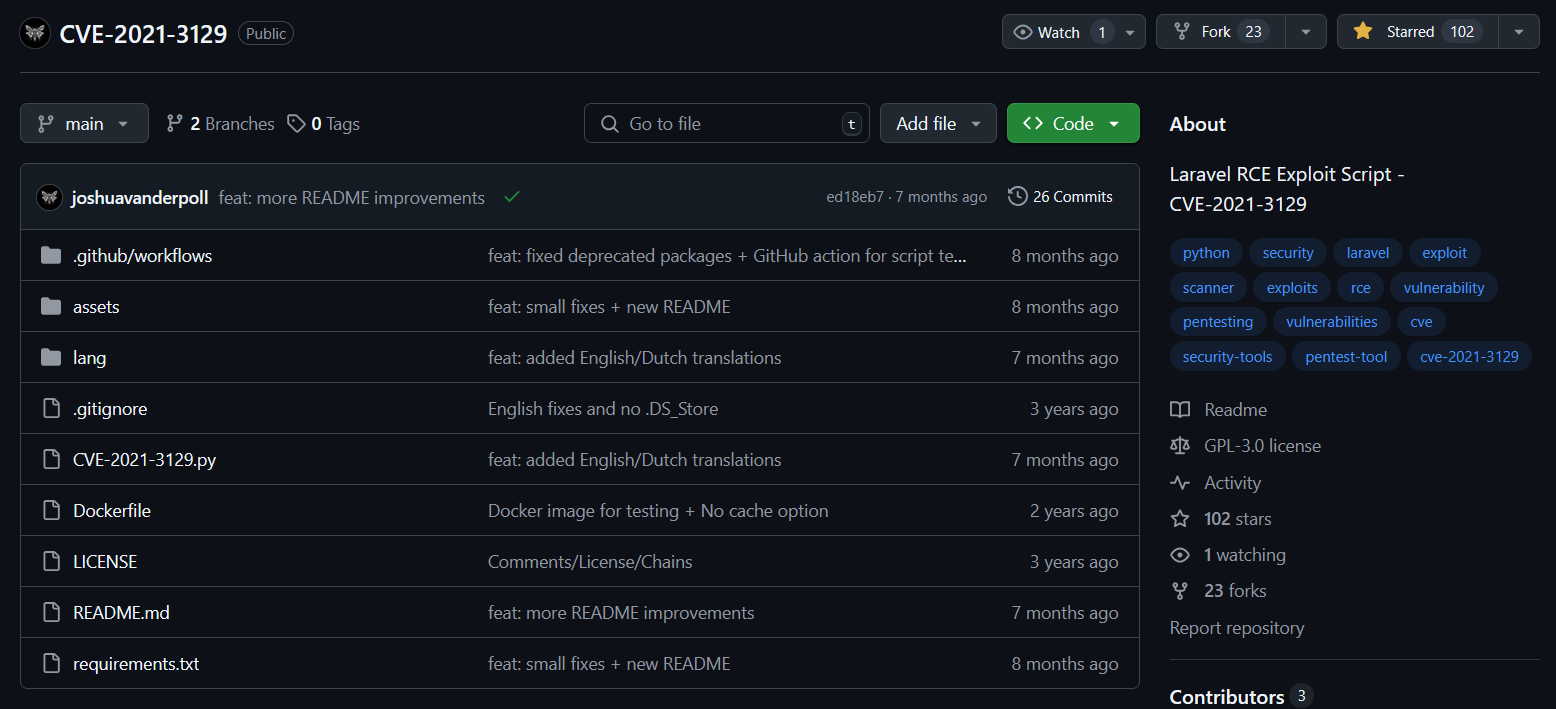Click the fork icon in Fork button
This screenshot has width=1556, height=709.
1182,32
